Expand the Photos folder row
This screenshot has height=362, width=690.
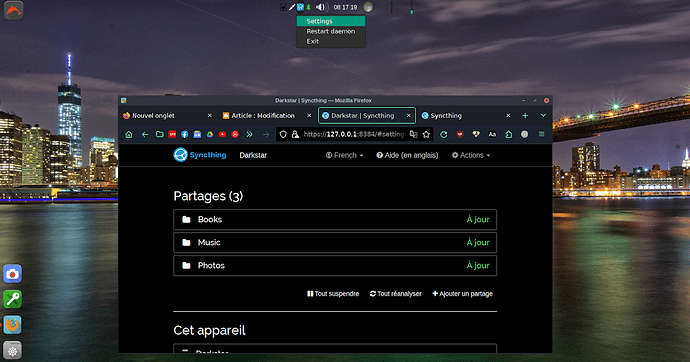335,266
